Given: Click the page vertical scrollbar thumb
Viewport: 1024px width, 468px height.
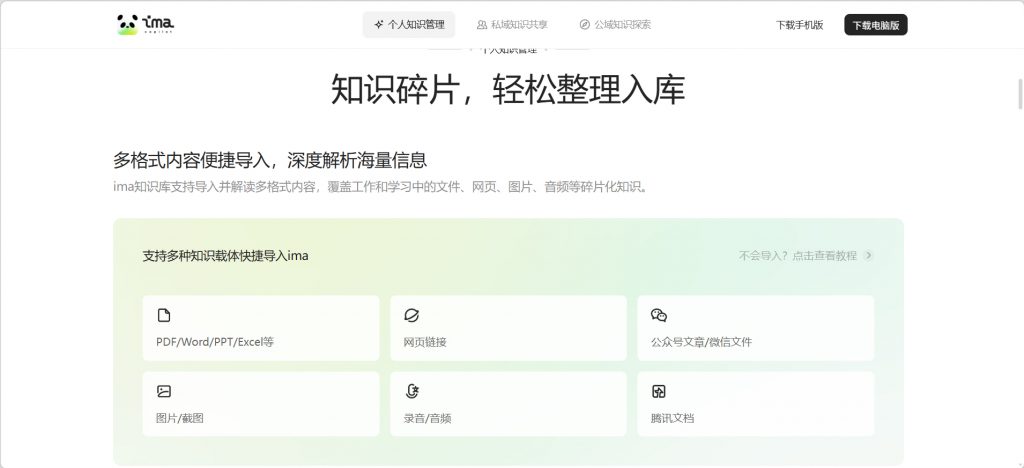Looking at the screenshot, I should point(1020,93).
